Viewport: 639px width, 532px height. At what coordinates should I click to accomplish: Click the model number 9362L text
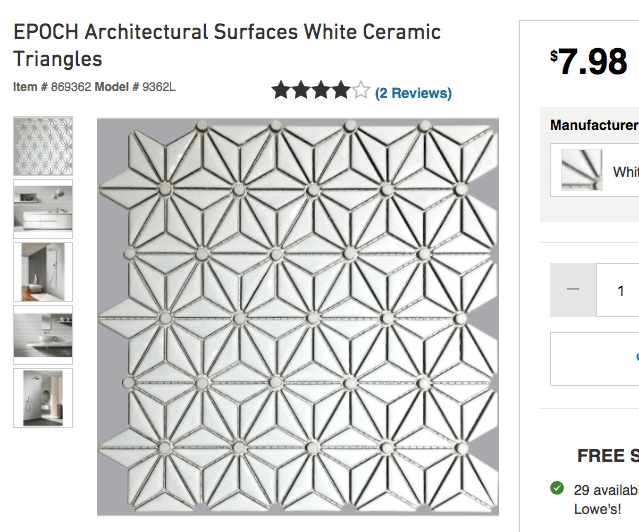[159, 87]
